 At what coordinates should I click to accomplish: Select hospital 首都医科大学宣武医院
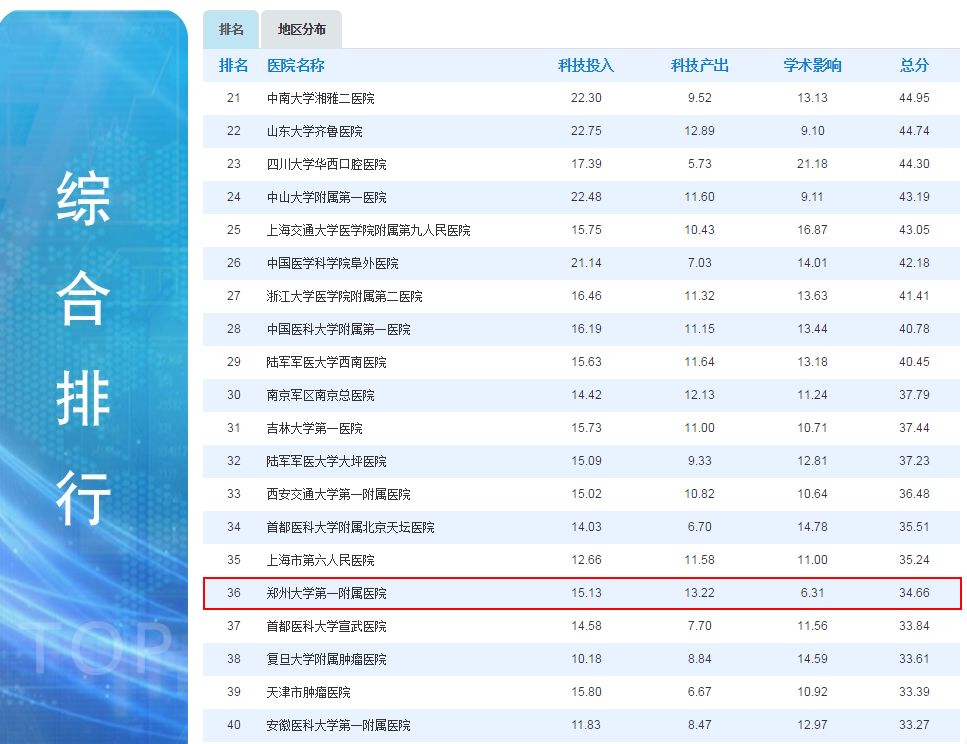point(326,626)
